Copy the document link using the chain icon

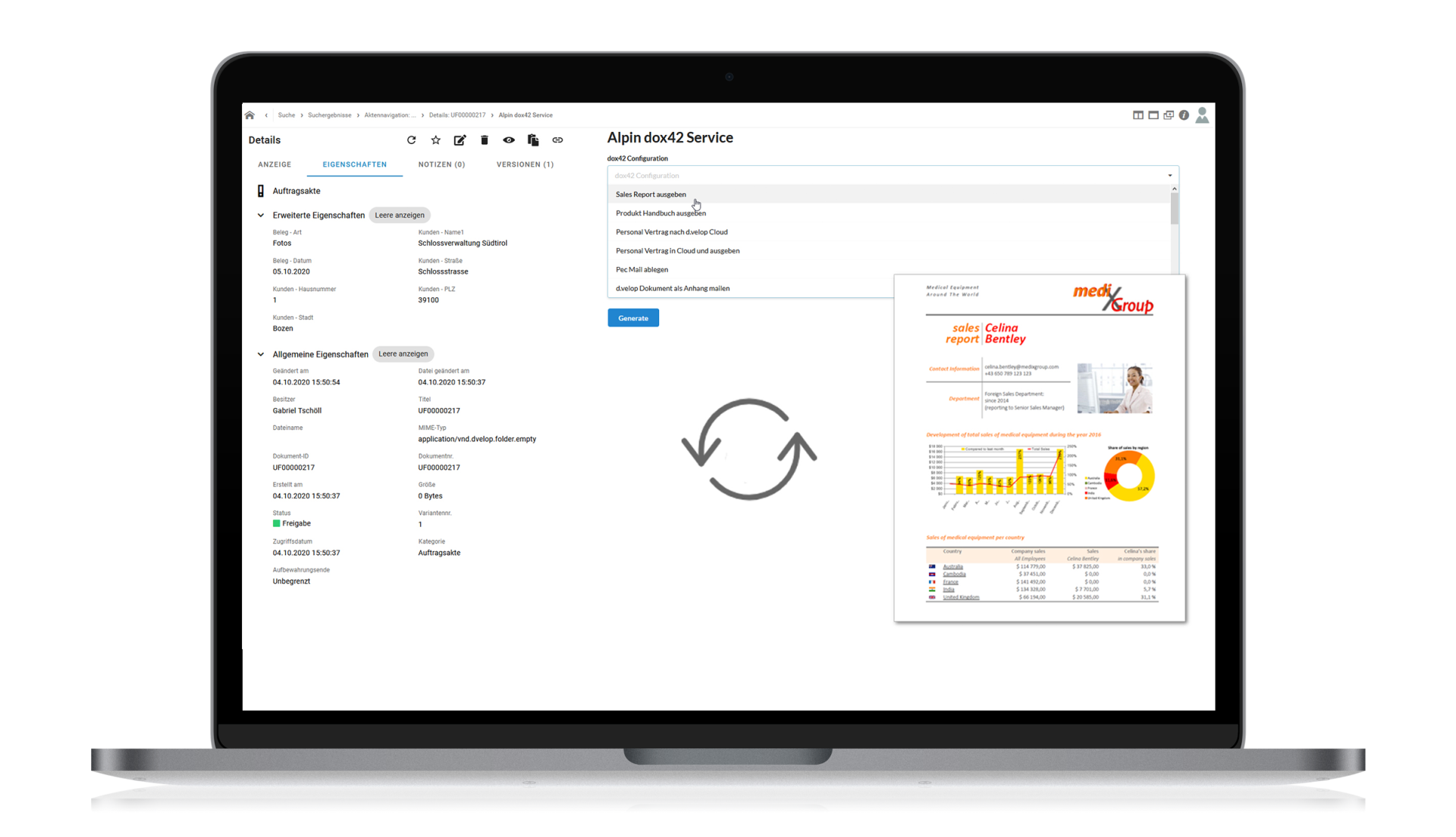pyautogui.click(x=557, y=140)
